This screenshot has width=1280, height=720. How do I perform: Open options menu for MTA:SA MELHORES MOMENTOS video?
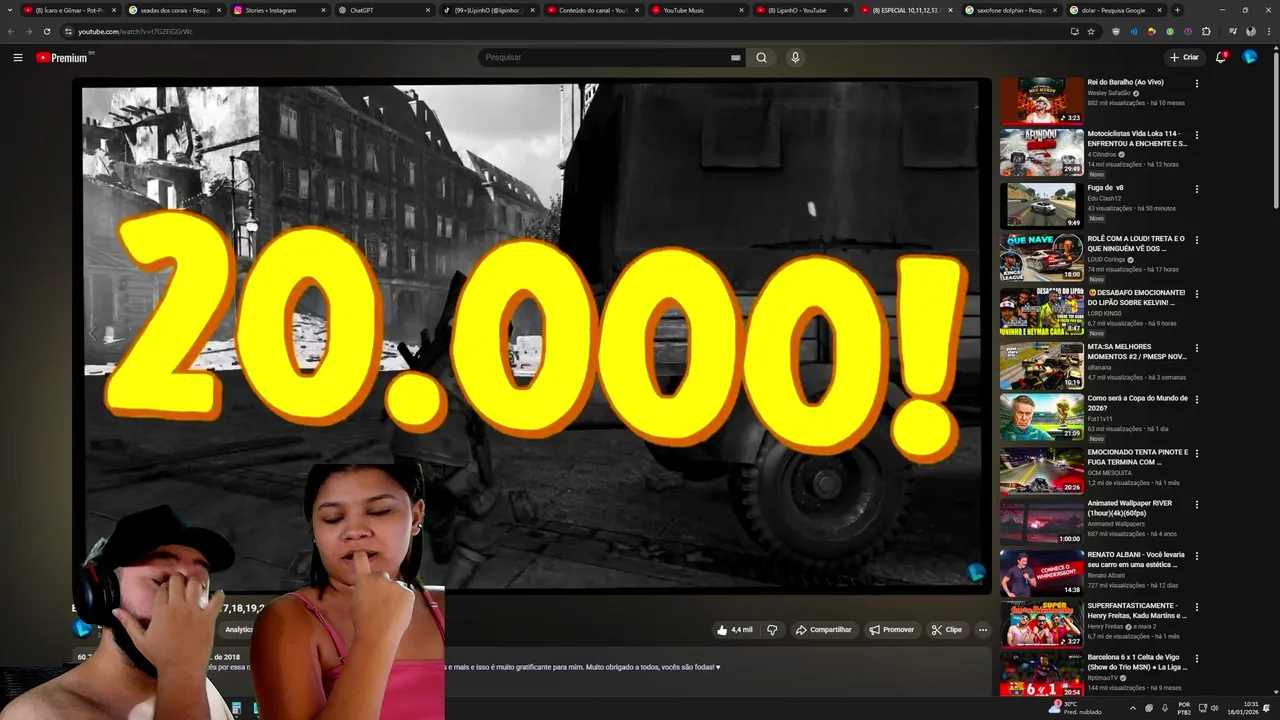point(1197,348)
